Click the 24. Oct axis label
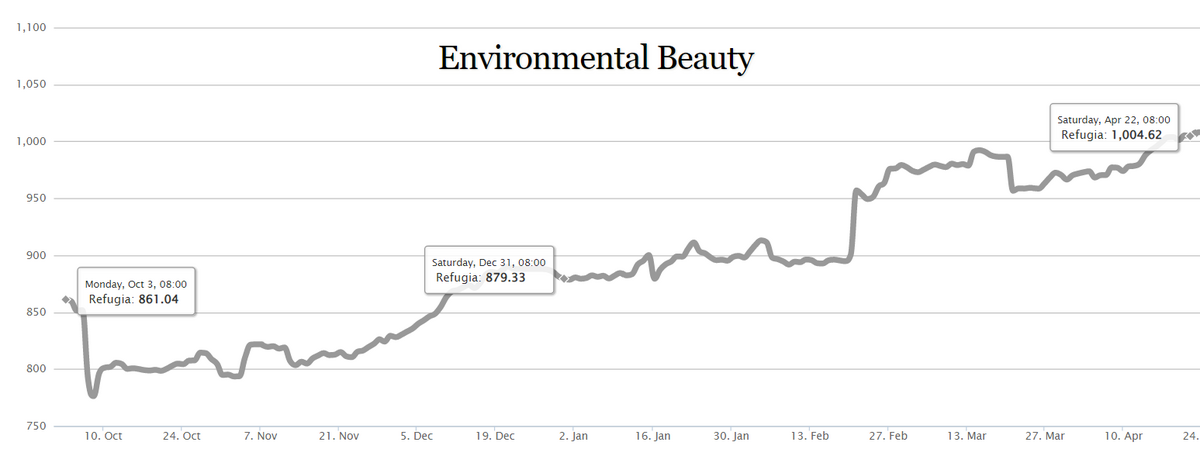 pyautogui.click(x=182, y=437)
